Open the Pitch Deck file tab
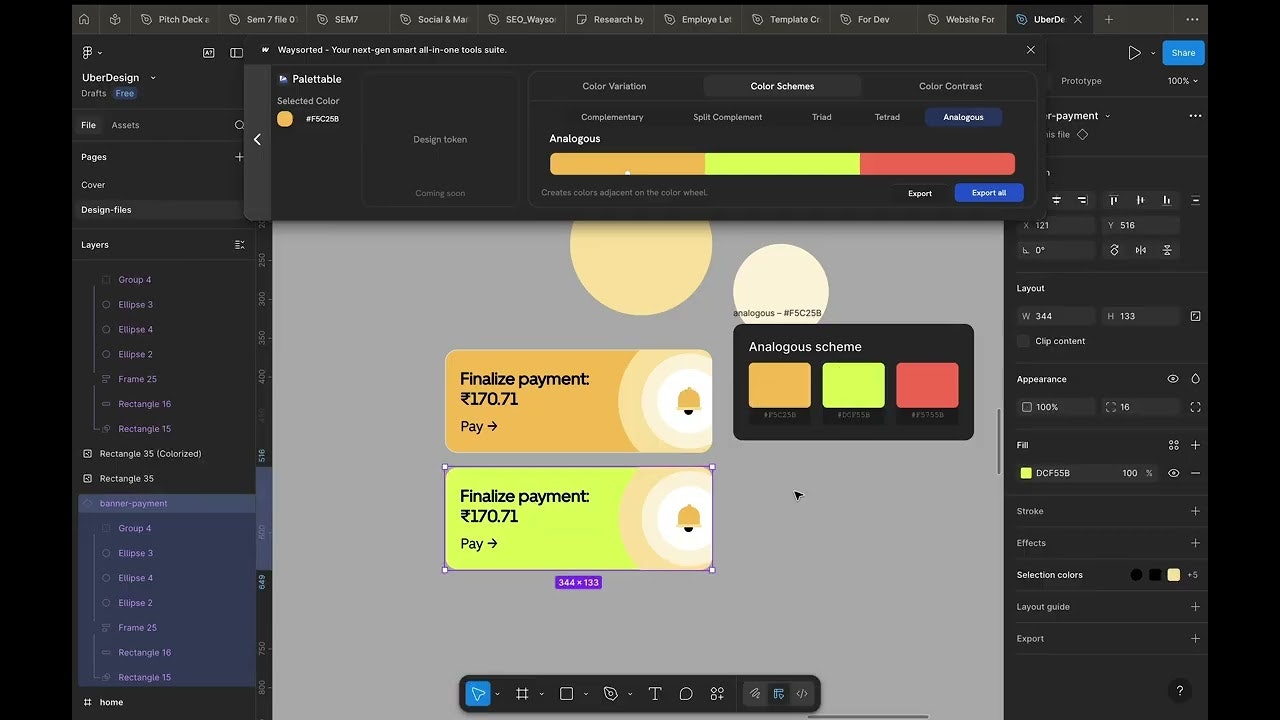1280x720 pixels. point(174,19)
